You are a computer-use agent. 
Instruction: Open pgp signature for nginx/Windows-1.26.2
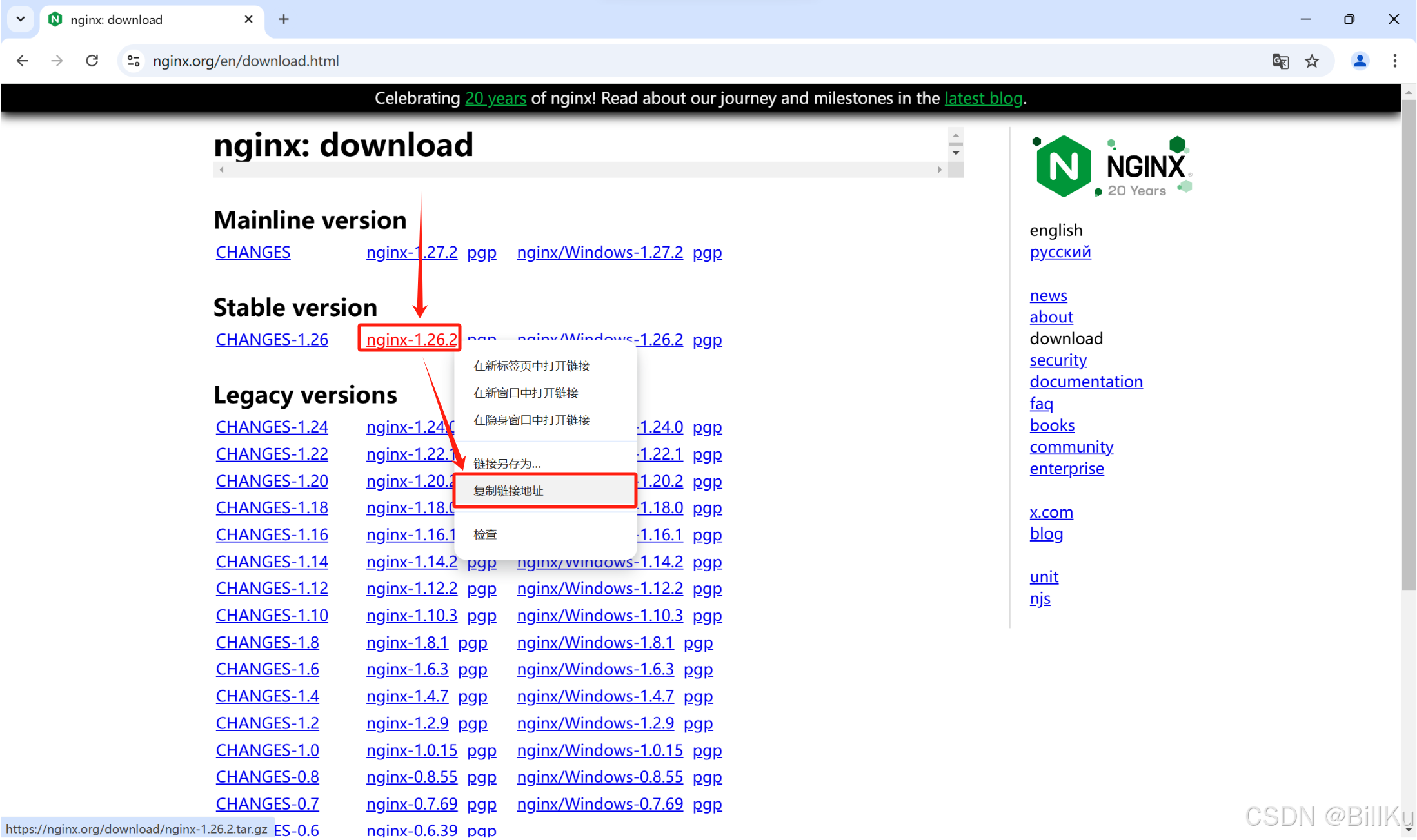(x=707, y=339)
